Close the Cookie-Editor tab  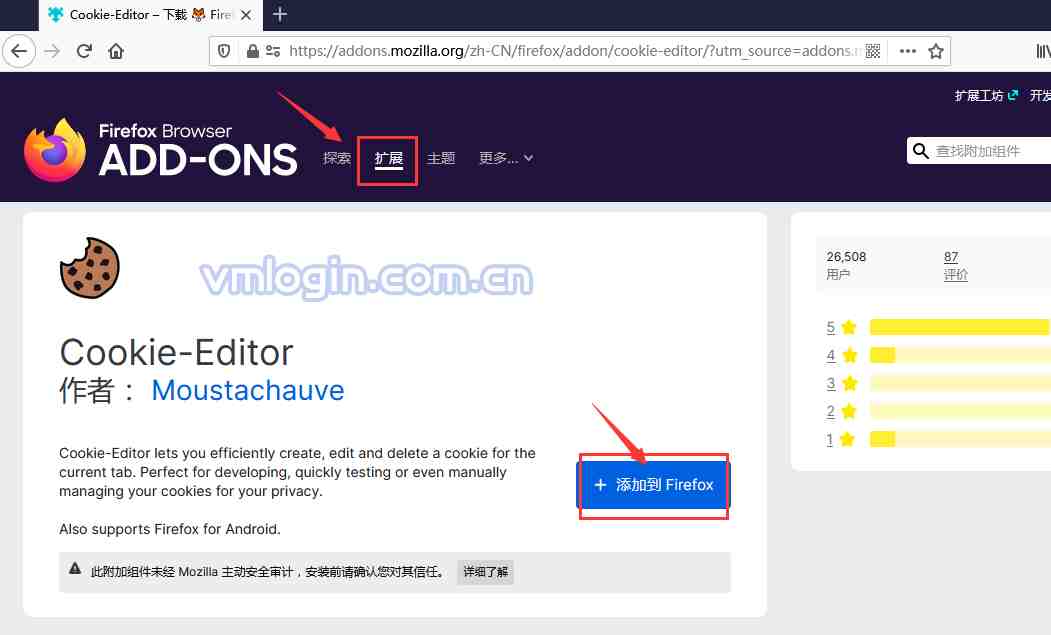246,15
